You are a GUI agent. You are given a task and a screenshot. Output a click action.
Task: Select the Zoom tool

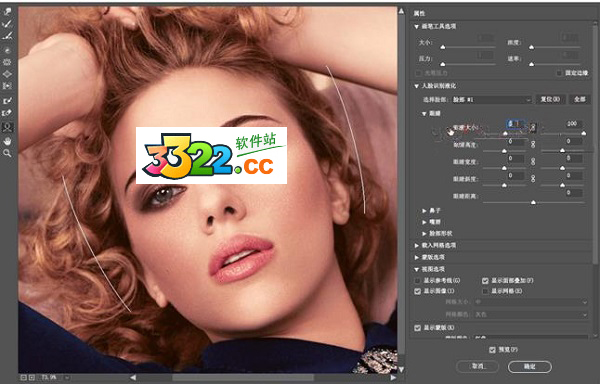click(7, 153)
